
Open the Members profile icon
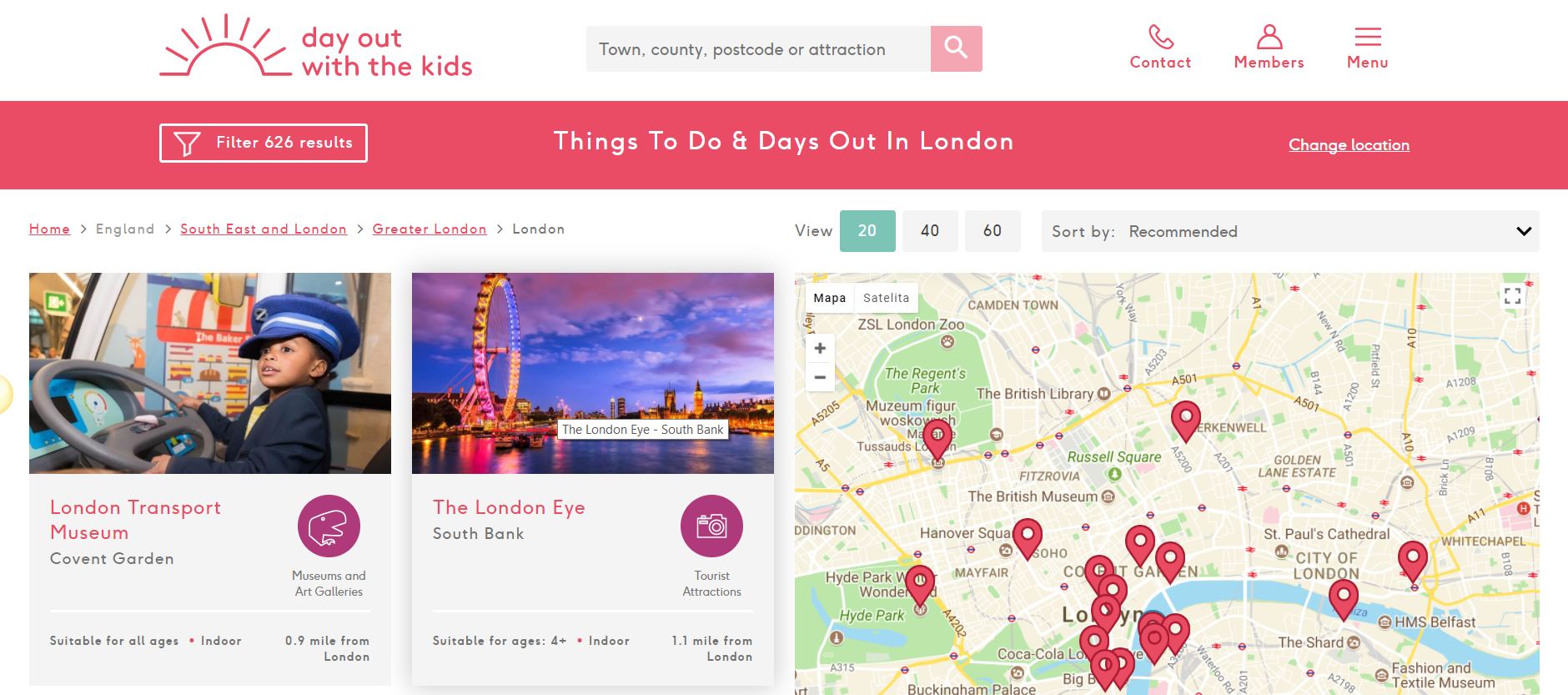(x=1269, y=37)
